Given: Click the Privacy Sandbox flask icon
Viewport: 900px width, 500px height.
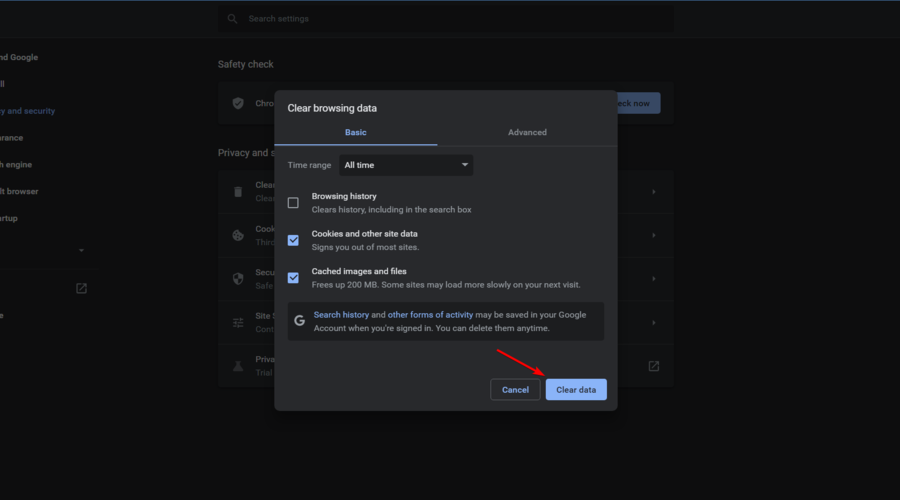Looking at the screenshot, I should 238,366.
